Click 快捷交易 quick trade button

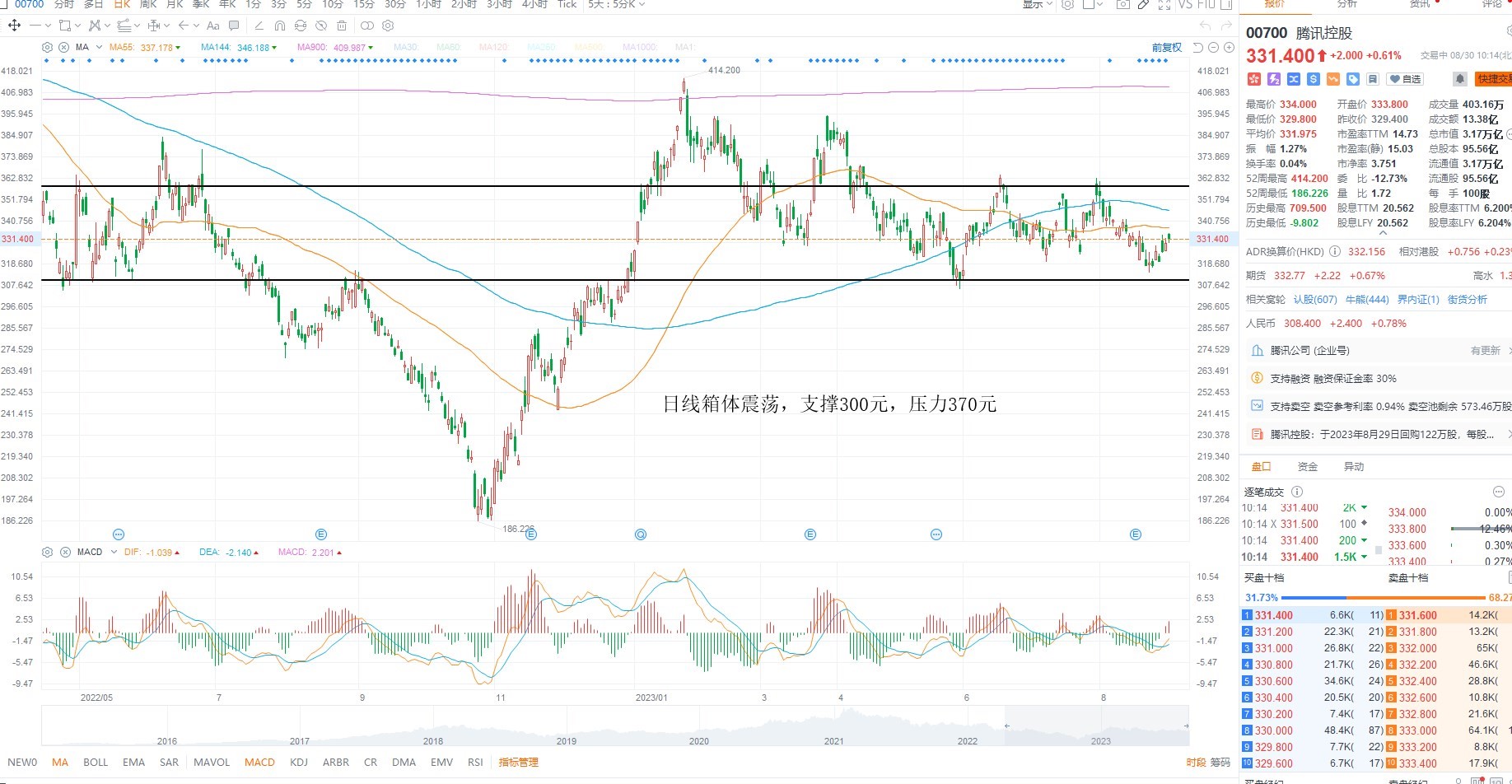pos(1493,79)
